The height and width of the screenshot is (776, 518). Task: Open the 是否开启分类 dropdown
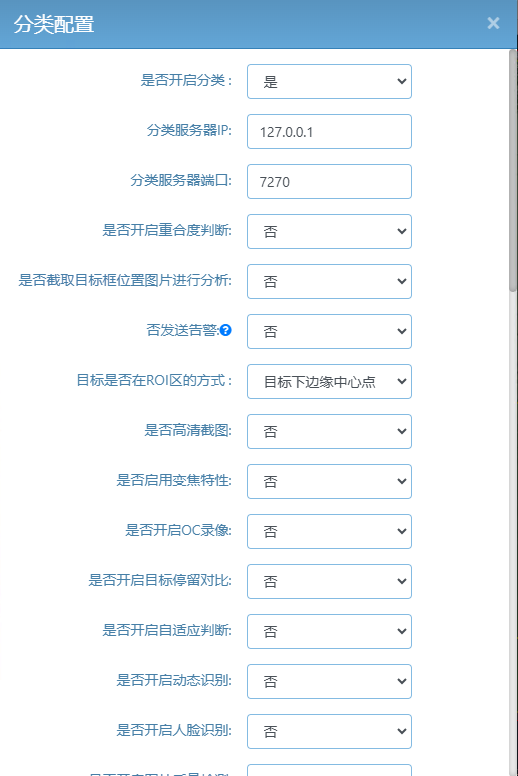(330, 82)
